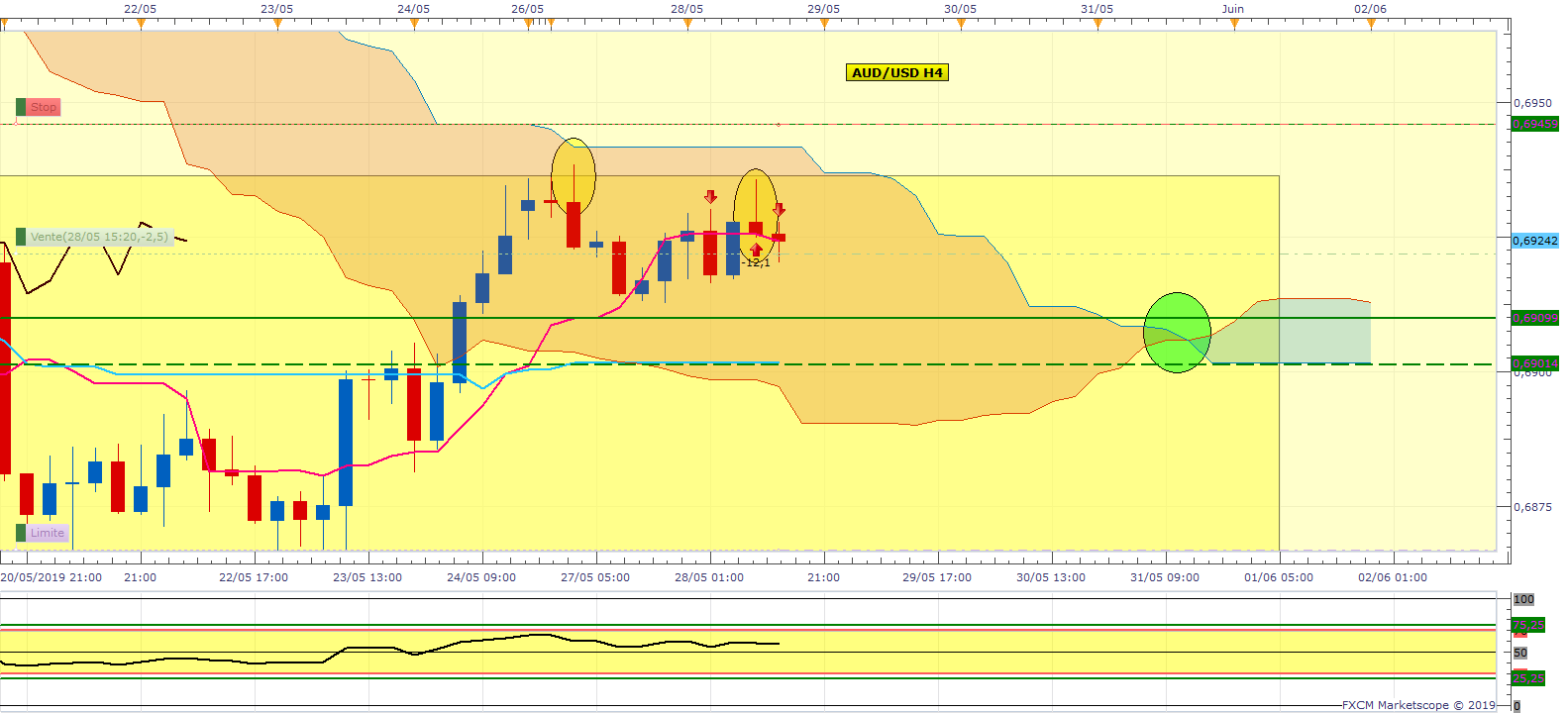Click the FXCM Marketscope © 2019 text
This screenshot has width=1568, height=713.
point(1418,705)
